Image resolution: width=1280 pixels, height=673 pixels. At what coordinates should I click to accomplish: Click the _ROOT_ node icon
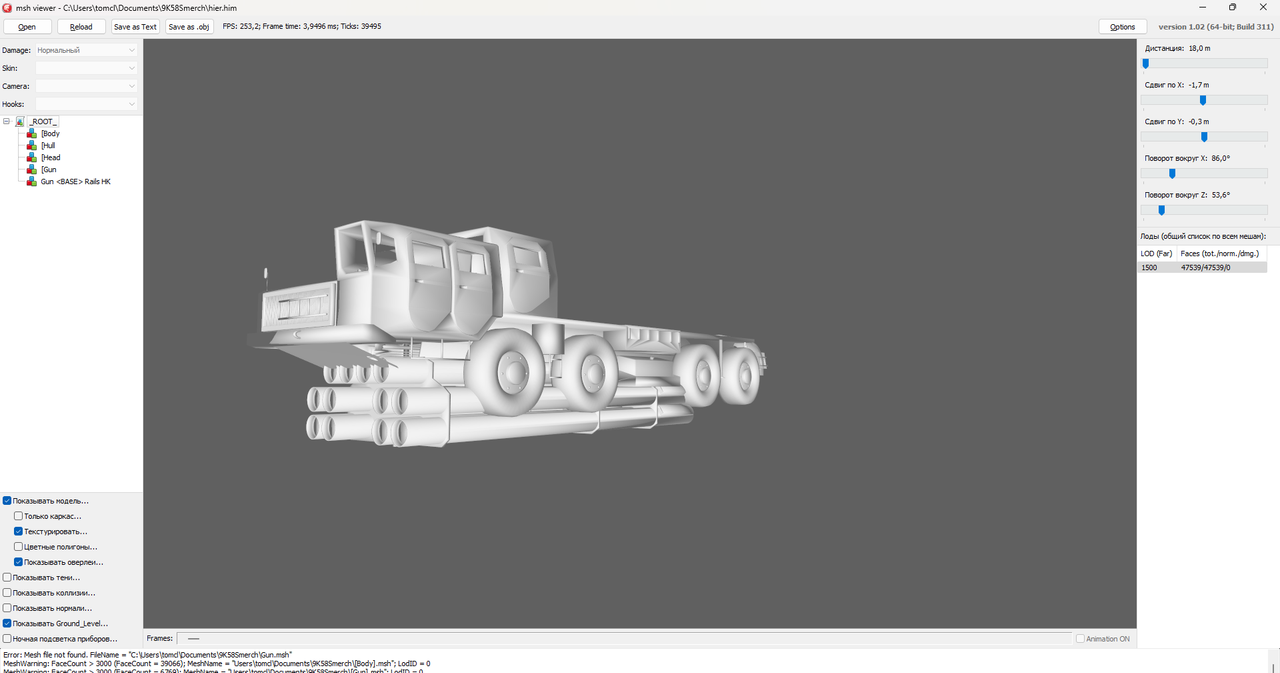coord(20,121)
